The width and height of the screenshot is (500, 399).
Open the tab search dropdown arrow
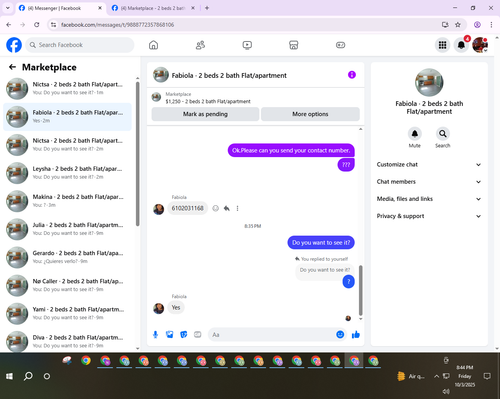(8, 8)
